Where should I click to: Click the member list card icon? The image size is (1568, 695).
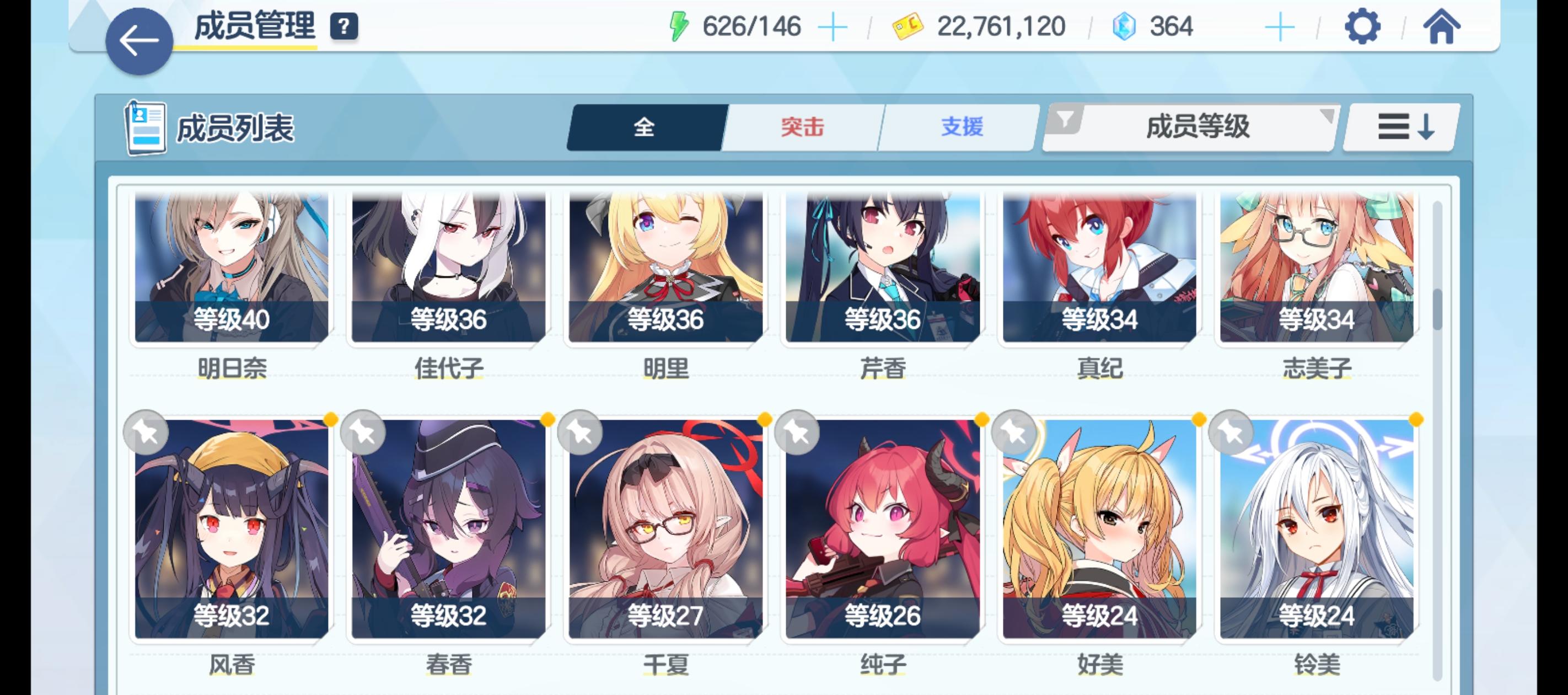[x=146, y=128]
